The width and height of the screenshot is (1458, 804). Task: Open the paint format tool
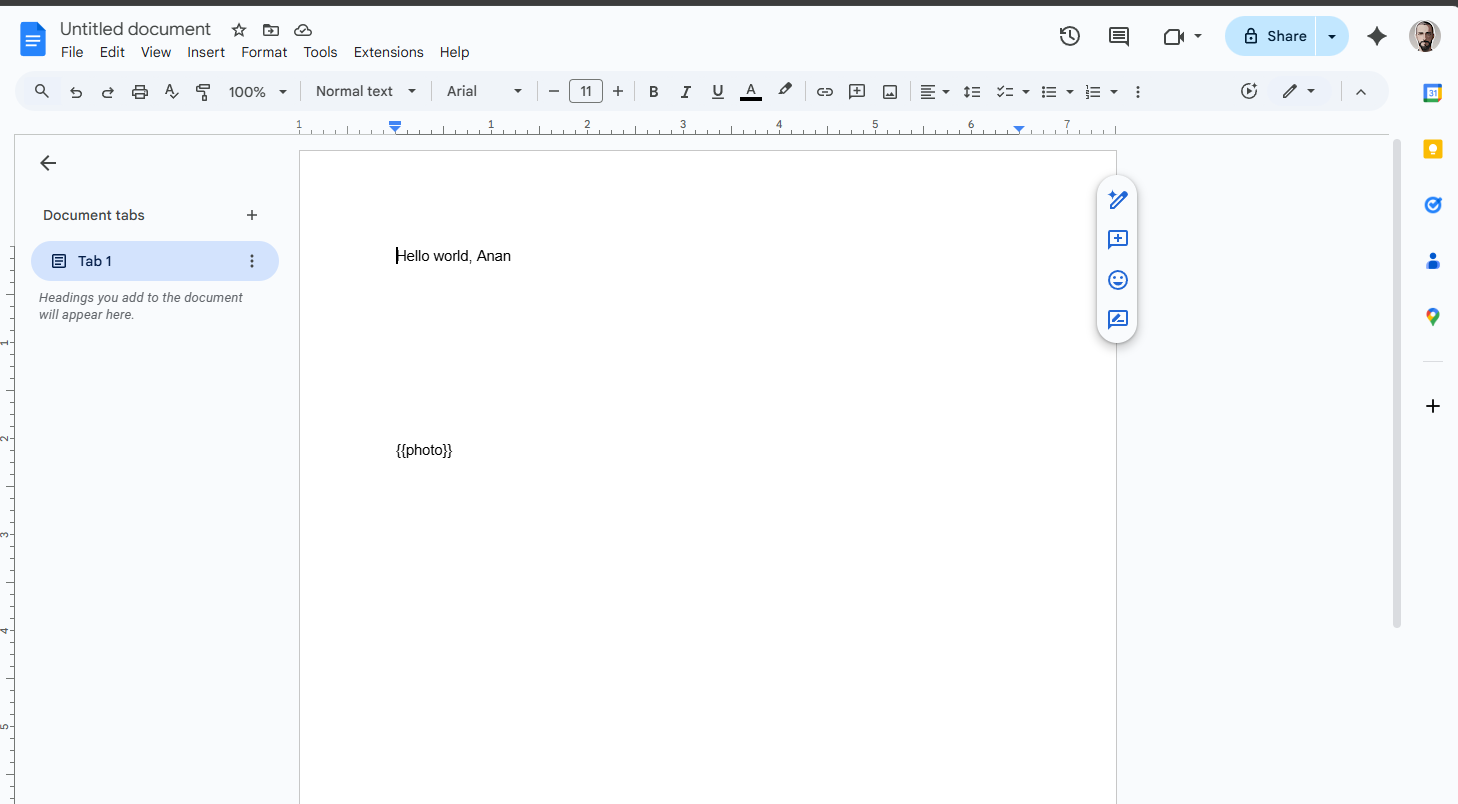tap(203, 91)
